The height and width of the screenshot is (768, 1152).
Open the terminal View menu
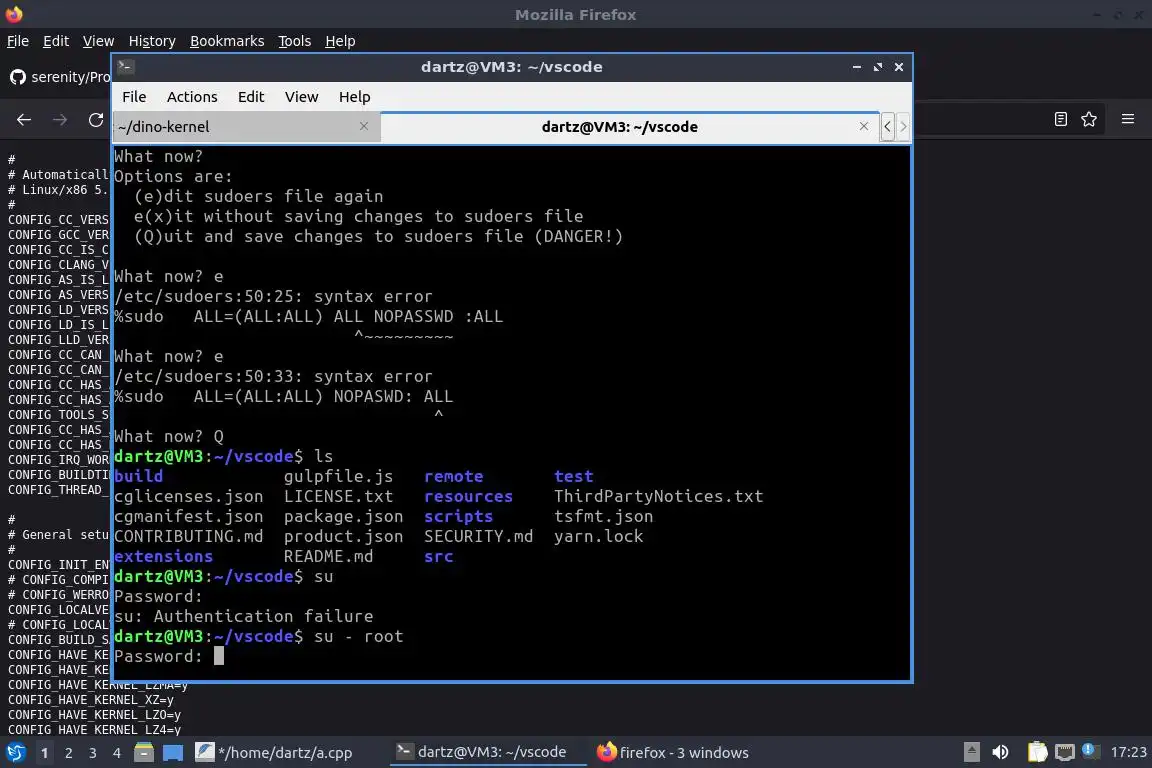tap(301, 97)
